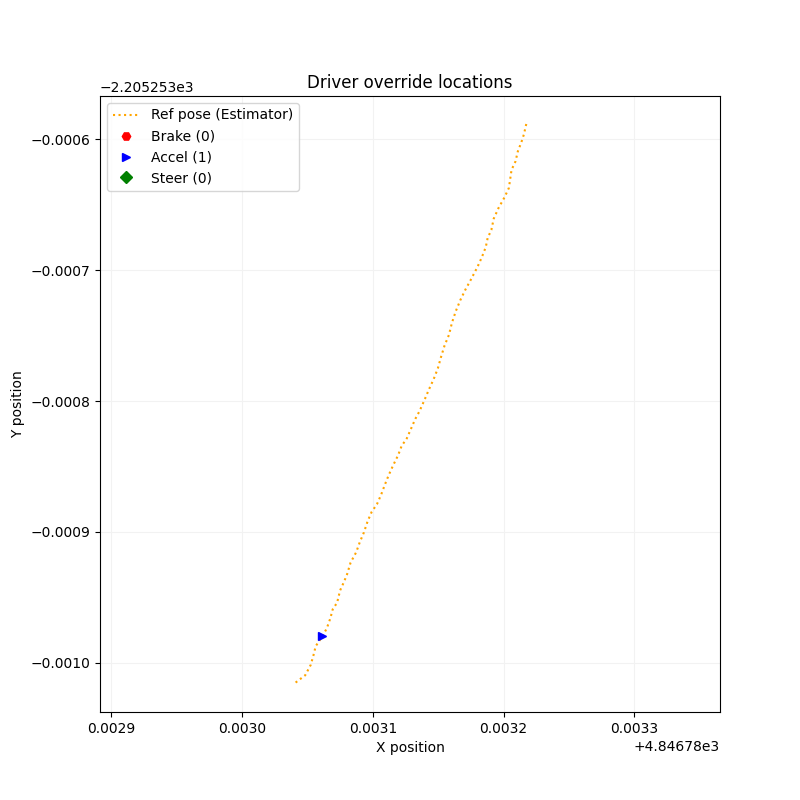This screenshot has width=800, height=800.
Task: Select the 'Ref pose (Estimator)' legend label
Action: 221,114
